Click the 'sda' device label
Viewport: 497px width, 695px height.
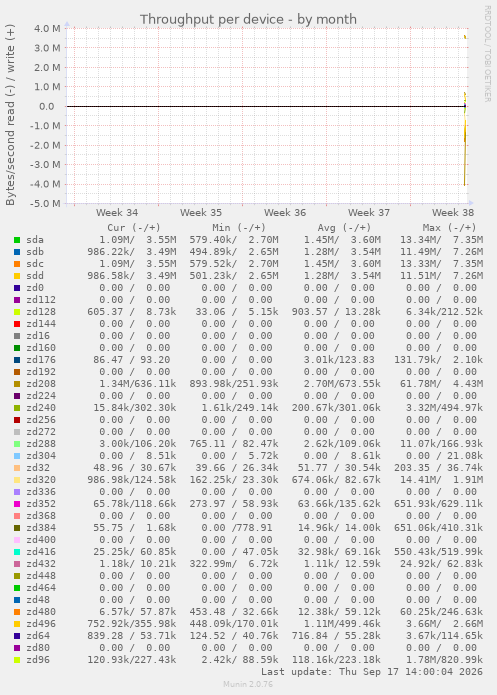pyautogui.click(x=35, y=240)
